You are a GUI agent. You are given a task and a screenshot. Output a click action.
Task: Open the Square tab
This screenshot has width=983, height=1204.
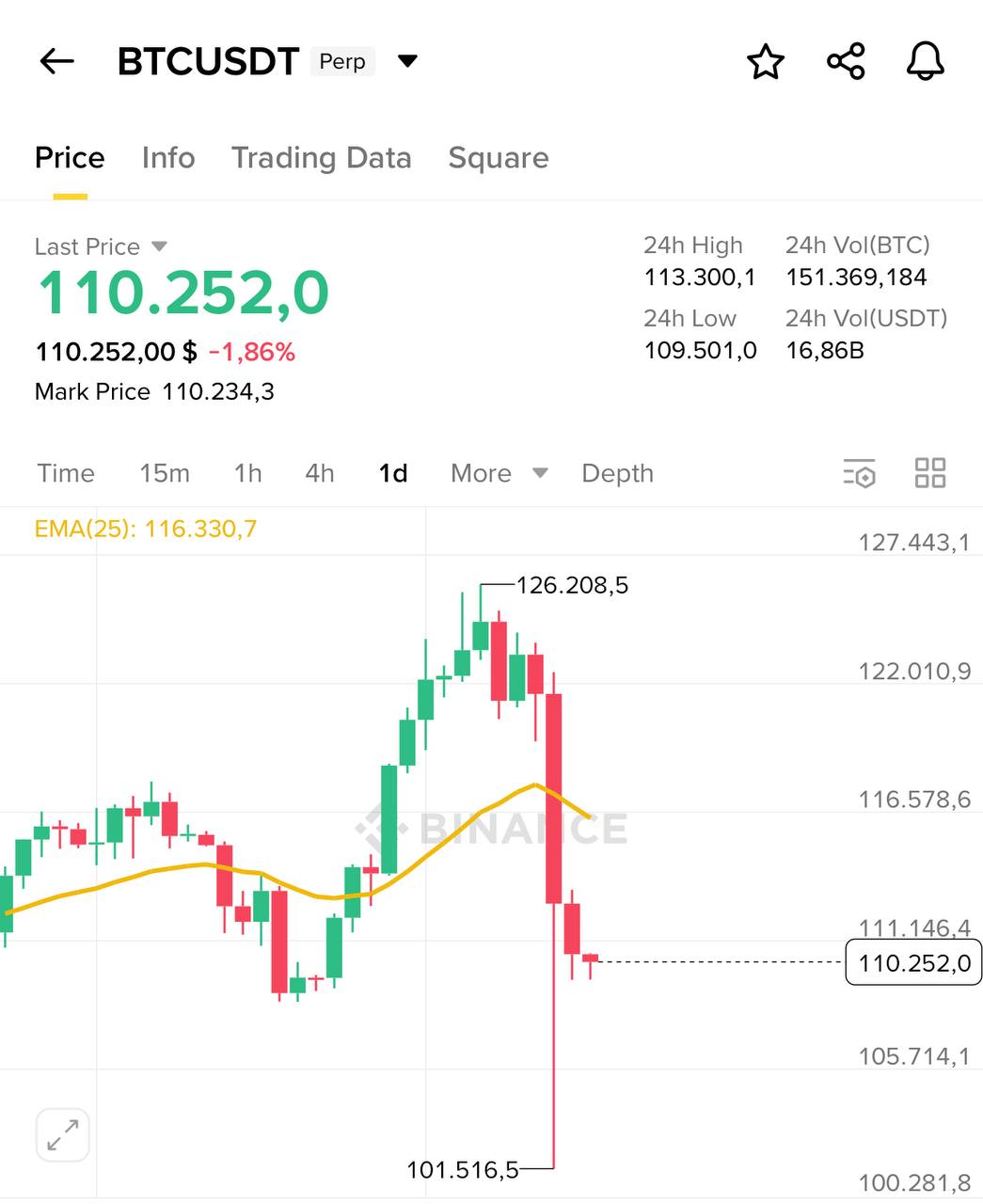(x=498, y=158)
